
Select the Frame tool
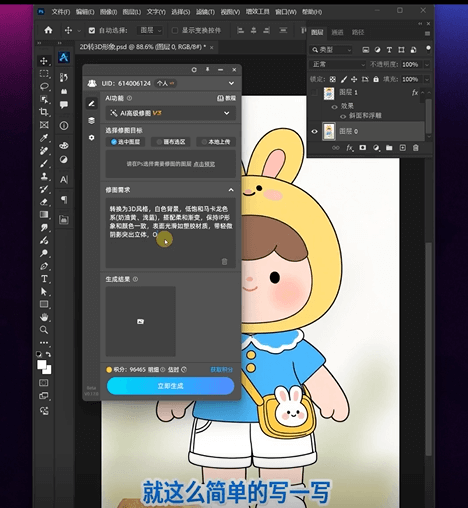point(44,125)
